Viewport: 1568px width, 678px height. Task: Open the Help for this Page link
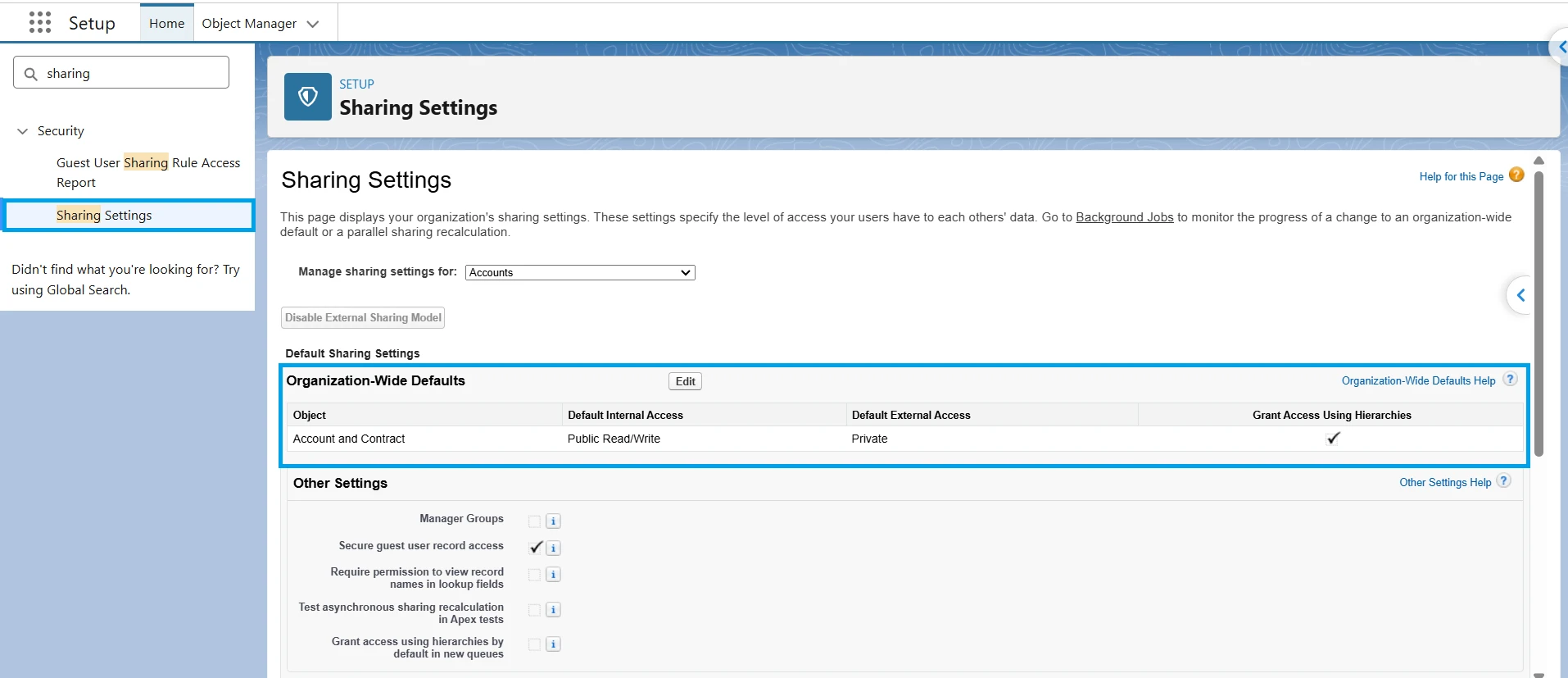(x=1461, y=176)
